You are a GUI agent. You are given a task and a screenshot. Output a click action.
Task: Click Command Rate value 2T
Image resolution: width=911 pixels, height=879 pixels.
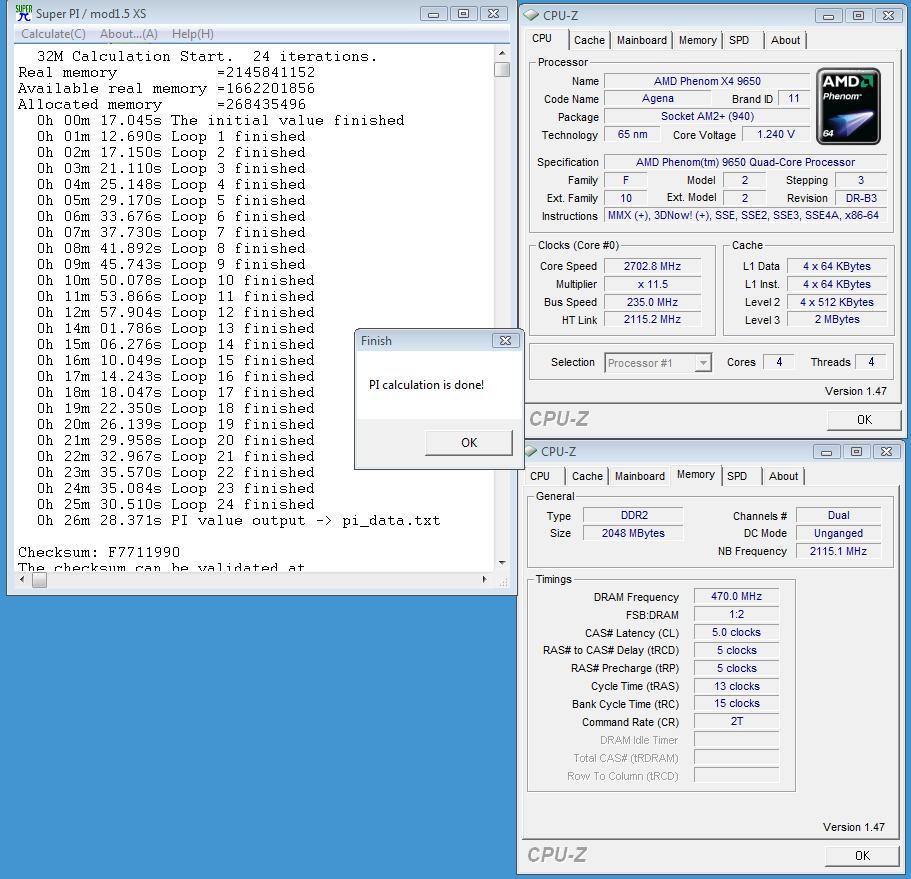pos(736,722)
